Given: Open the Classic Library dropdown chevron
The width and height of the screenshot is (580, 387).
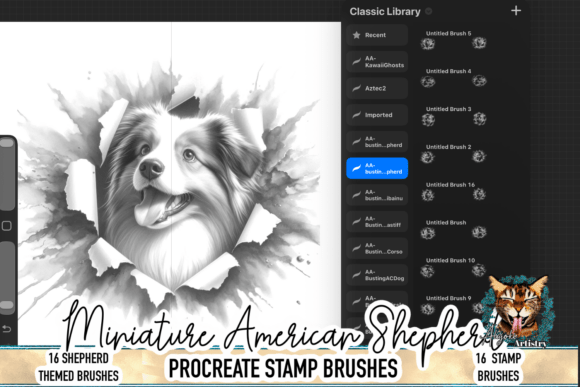Looking at the screenshot, I should 428,11.
